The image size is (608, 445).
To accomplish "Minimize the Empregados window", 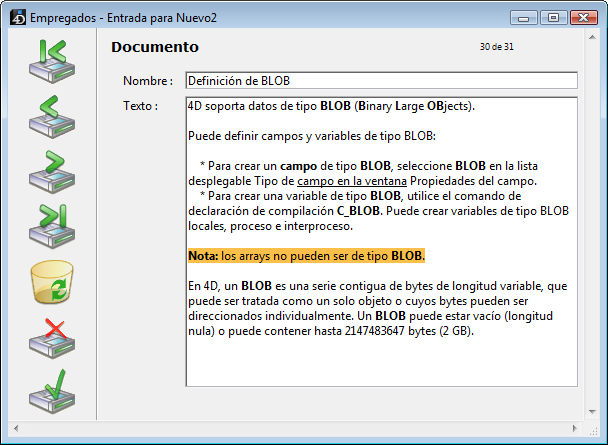I will tap(524, 17).
